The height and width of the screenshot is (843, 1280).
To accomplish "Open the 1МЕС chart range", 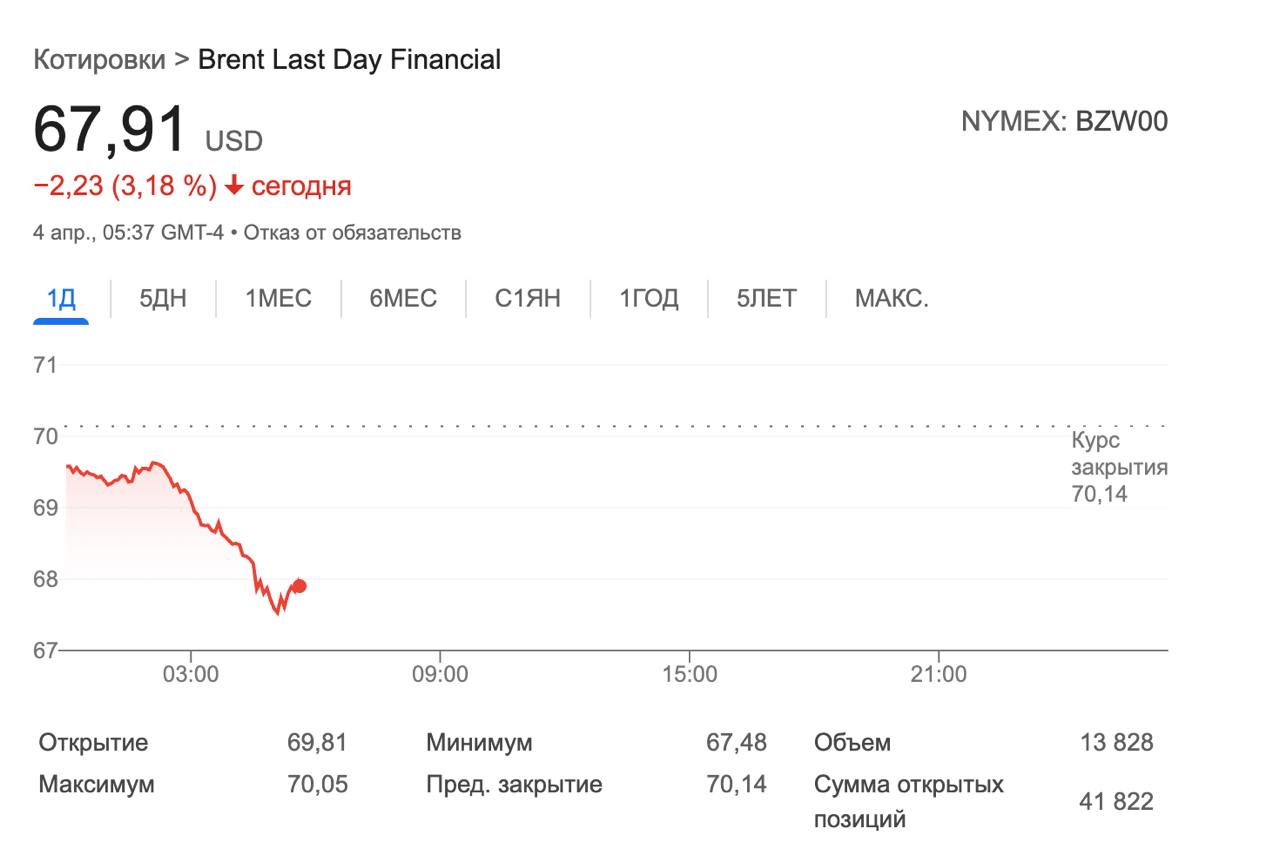I will (278, 298).
